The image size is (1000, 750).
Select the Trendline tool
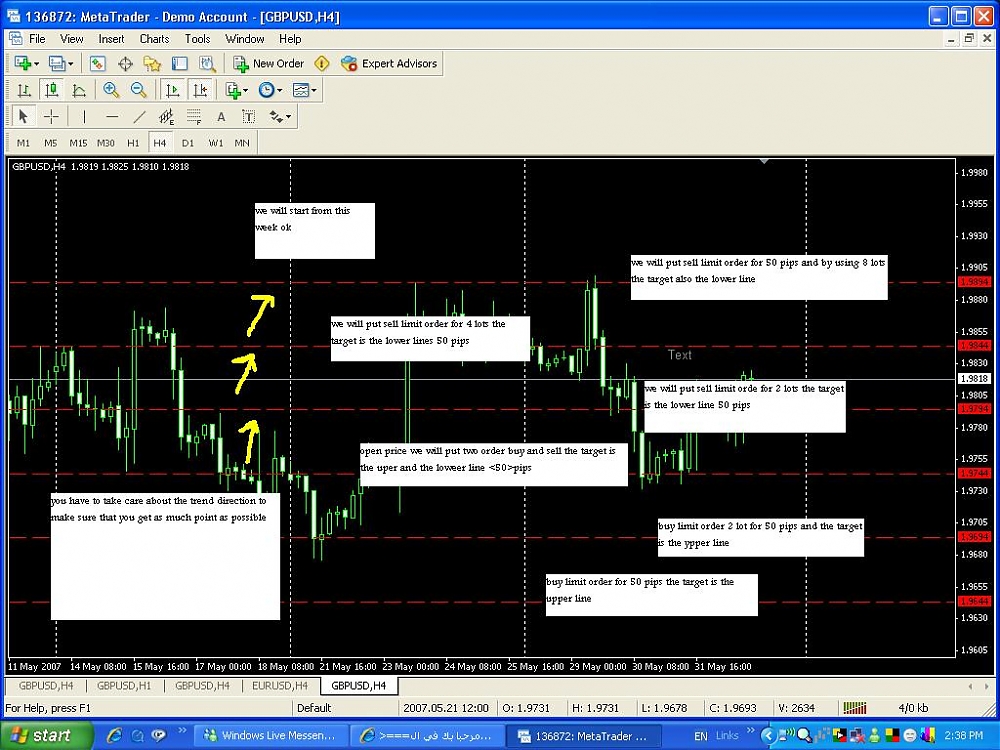139,116
